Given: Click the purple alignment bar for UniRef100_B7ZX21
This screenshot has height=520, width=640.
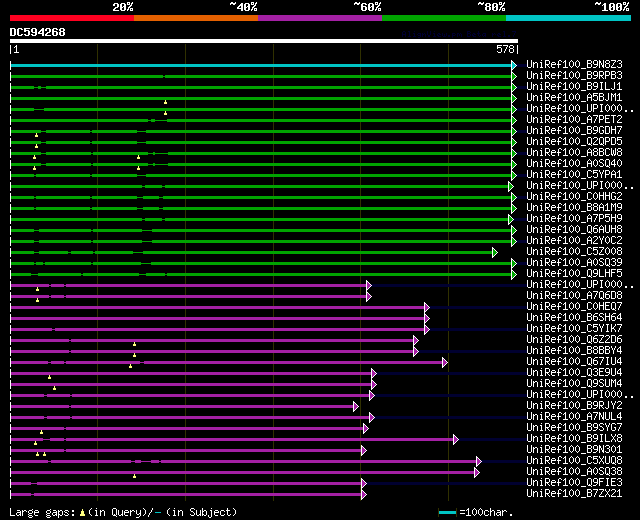Looking at the screenshot, I should click(x=186, y=495).
